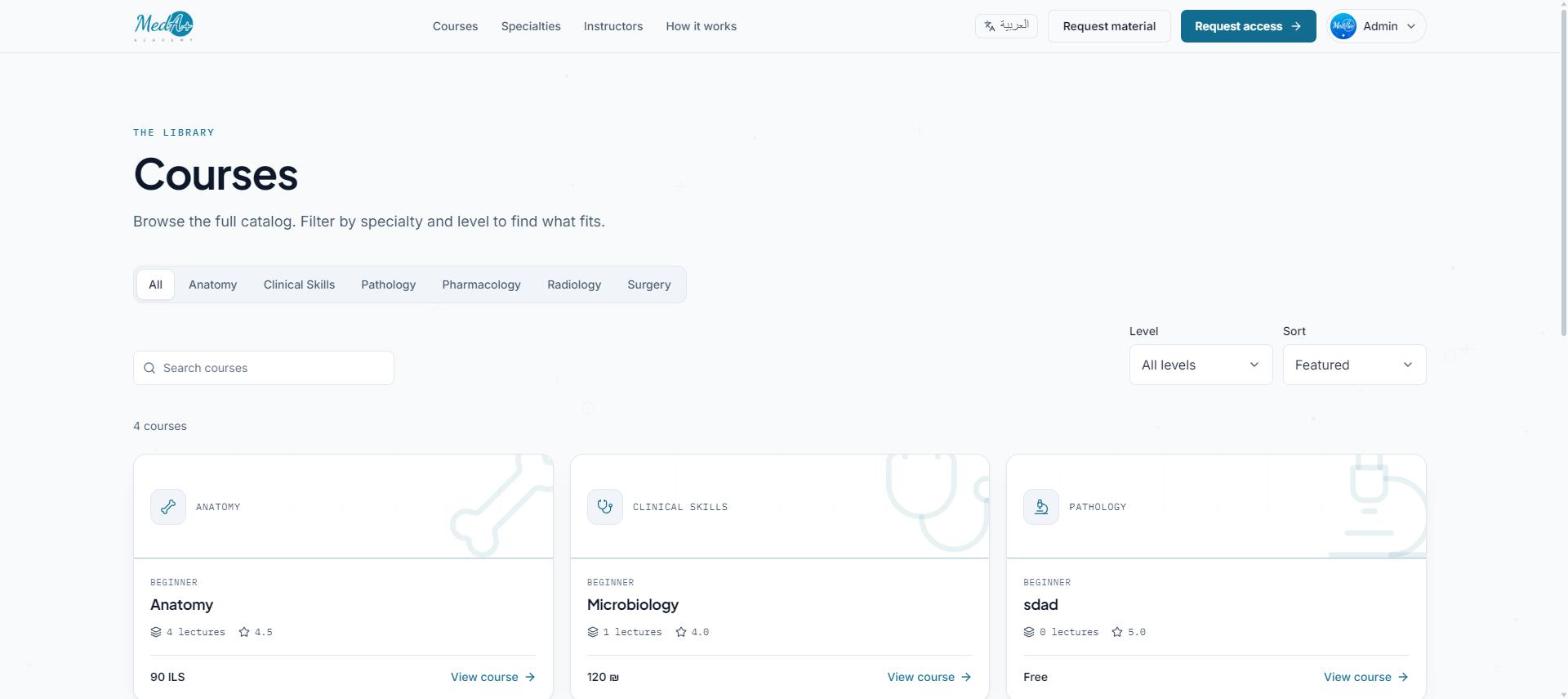This screenshot has height=699, width=1568.
Task: Filter courses by Surgery tab
Action: [x=649, y=285]
